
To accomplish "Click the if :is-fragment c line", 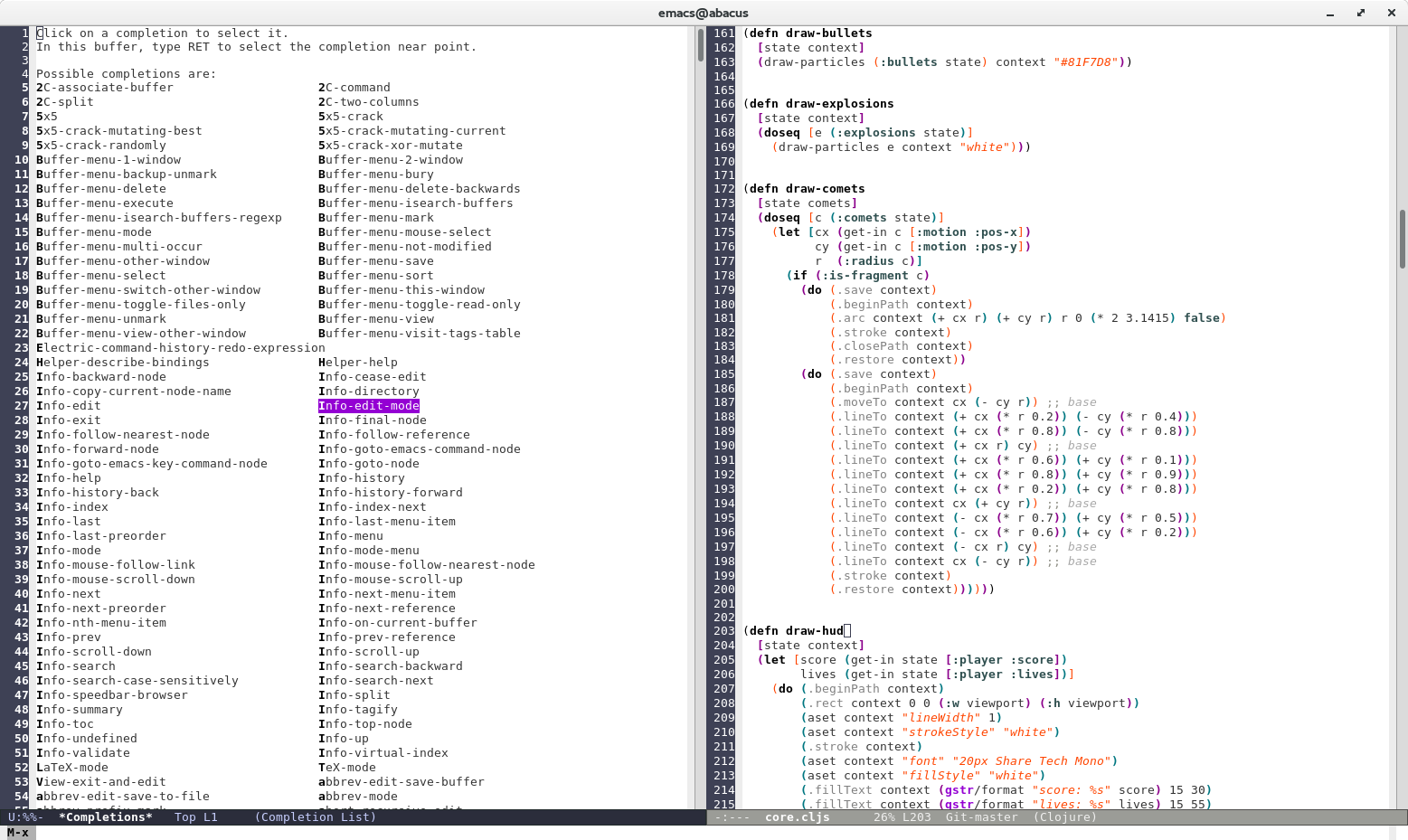I will click(x=858, y=276).
